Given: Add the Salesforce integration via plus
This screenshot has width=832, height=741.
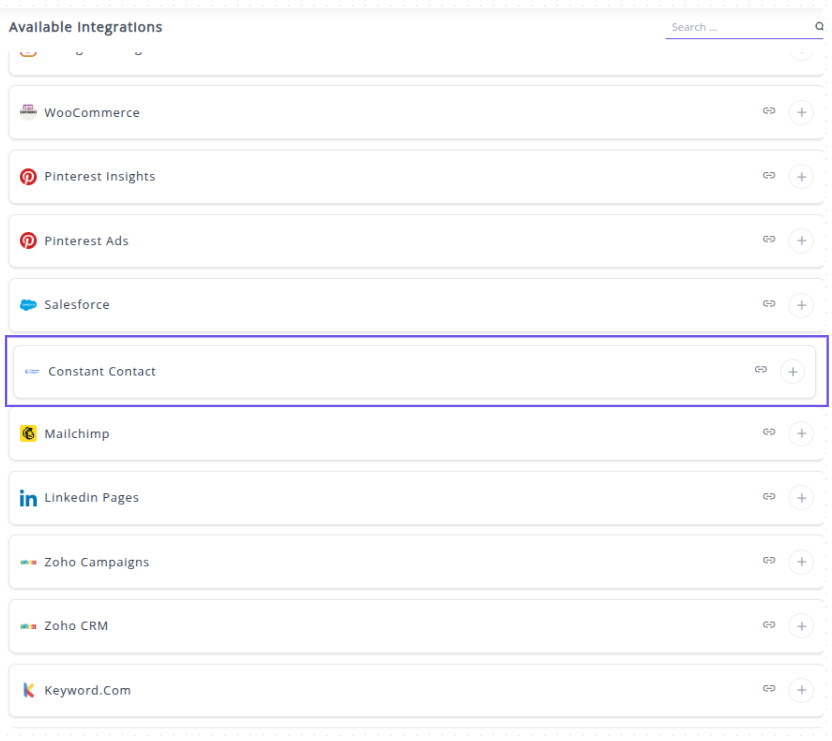Looking at the screenshot, I should point(800,305).
